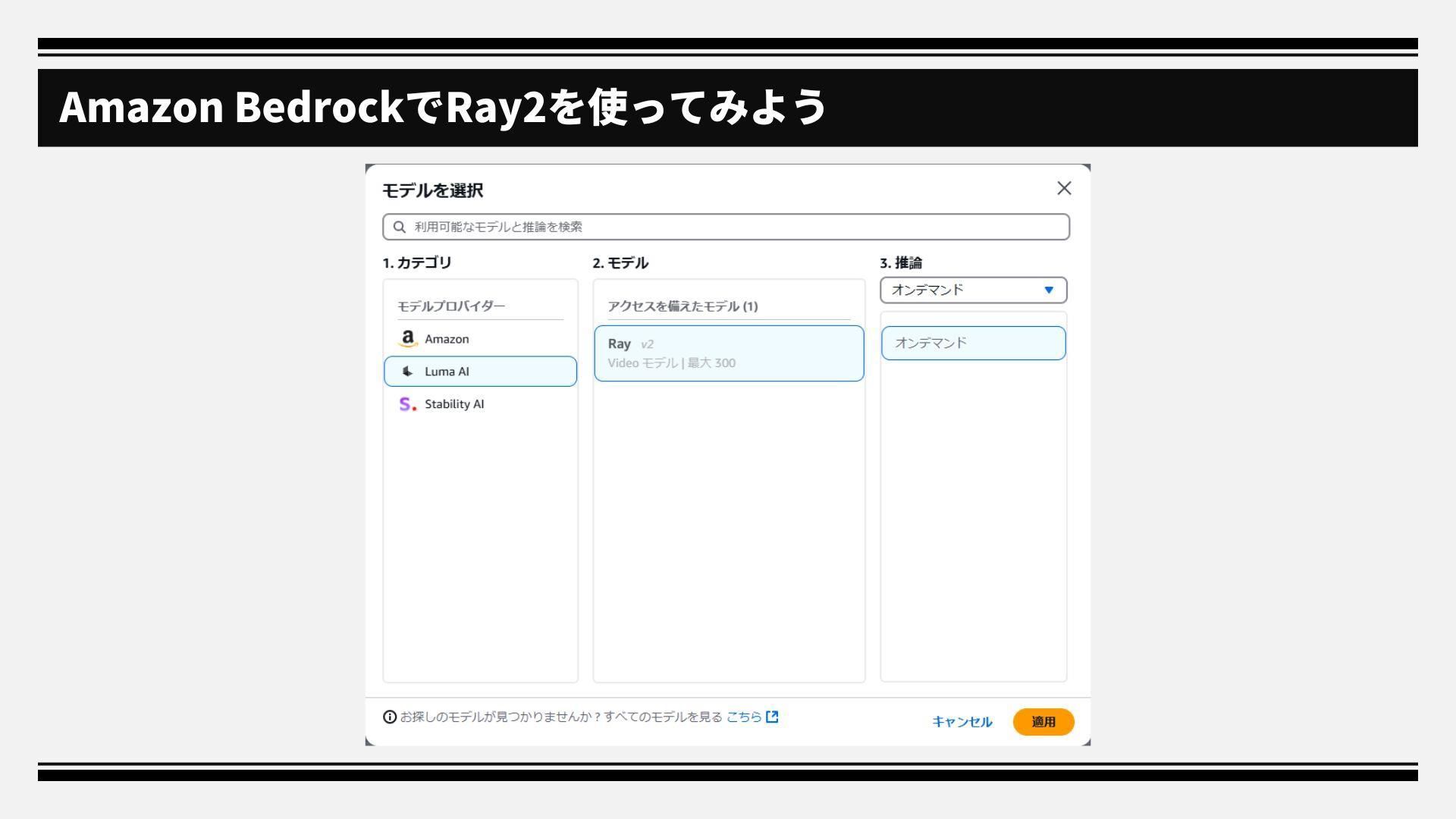The width and height of the screenshot is (1456, 819).
Task: Select the オンデマンド option in list
Action: click(x=973, y=343)
